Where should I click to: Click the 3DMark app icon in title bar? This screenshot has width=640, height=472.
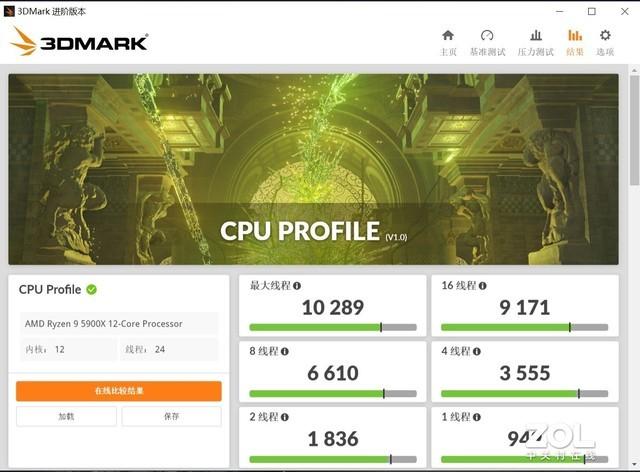9,11
